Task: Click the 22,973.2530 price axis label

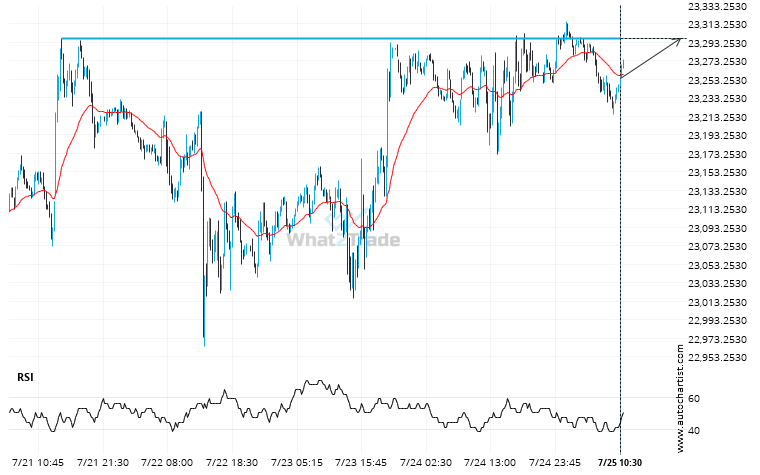Action: click(717, 340)
